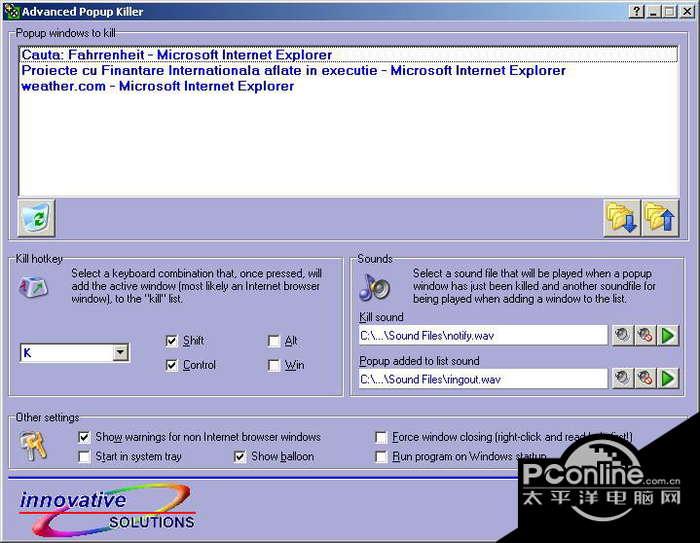
Task: Remove the Kill sound file
Action: 645,335
